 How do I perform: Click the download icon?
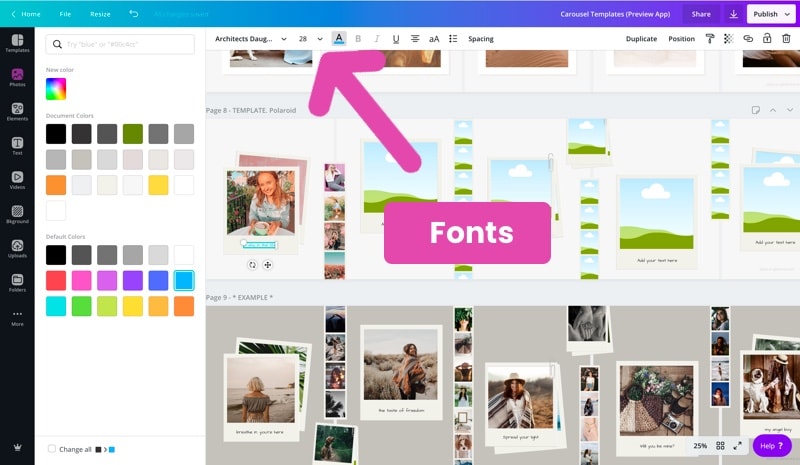point(733,14)
